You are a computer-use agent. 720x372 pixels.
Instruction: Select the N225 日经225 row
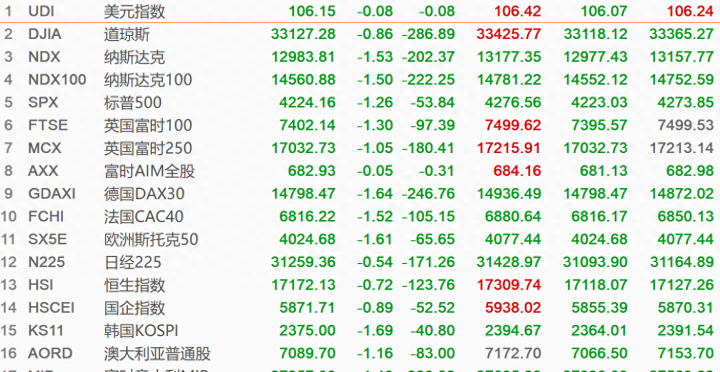(x=360, y=263)
